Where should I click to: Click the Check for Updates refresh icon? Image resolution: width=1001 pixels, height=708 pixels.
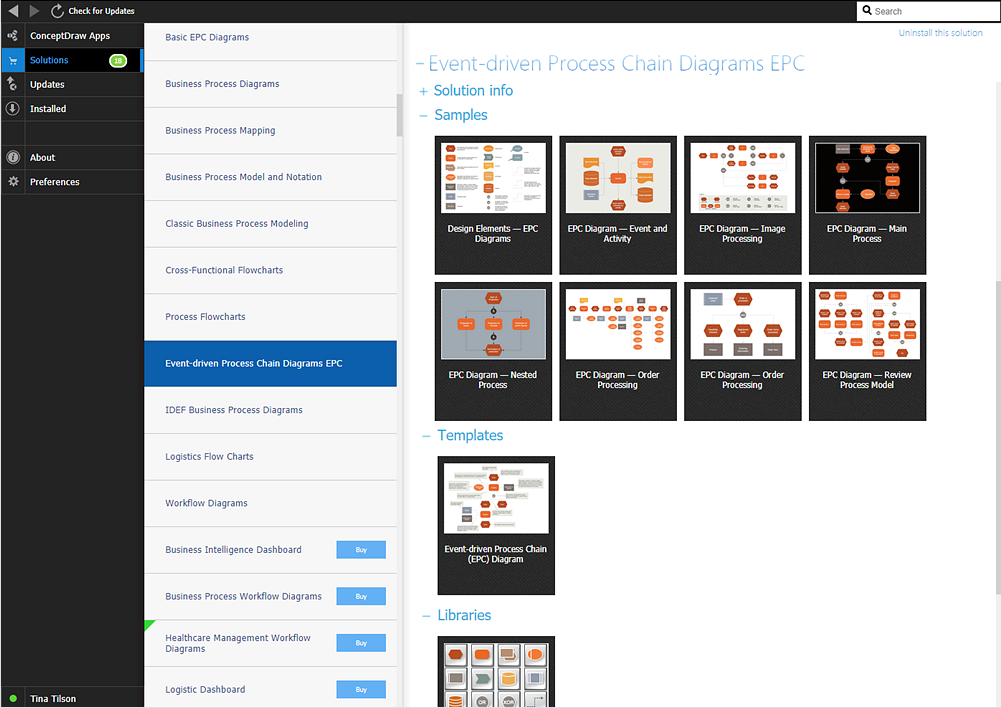click(x=57, y=11)
